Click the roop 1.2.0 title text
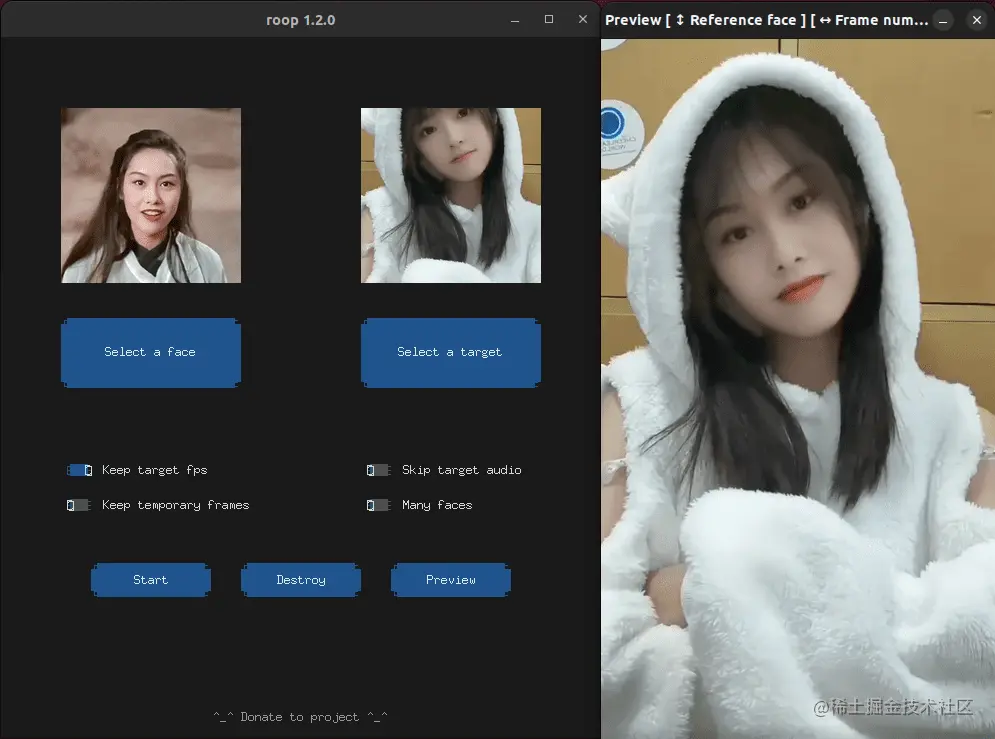 [x=301, y=20]
